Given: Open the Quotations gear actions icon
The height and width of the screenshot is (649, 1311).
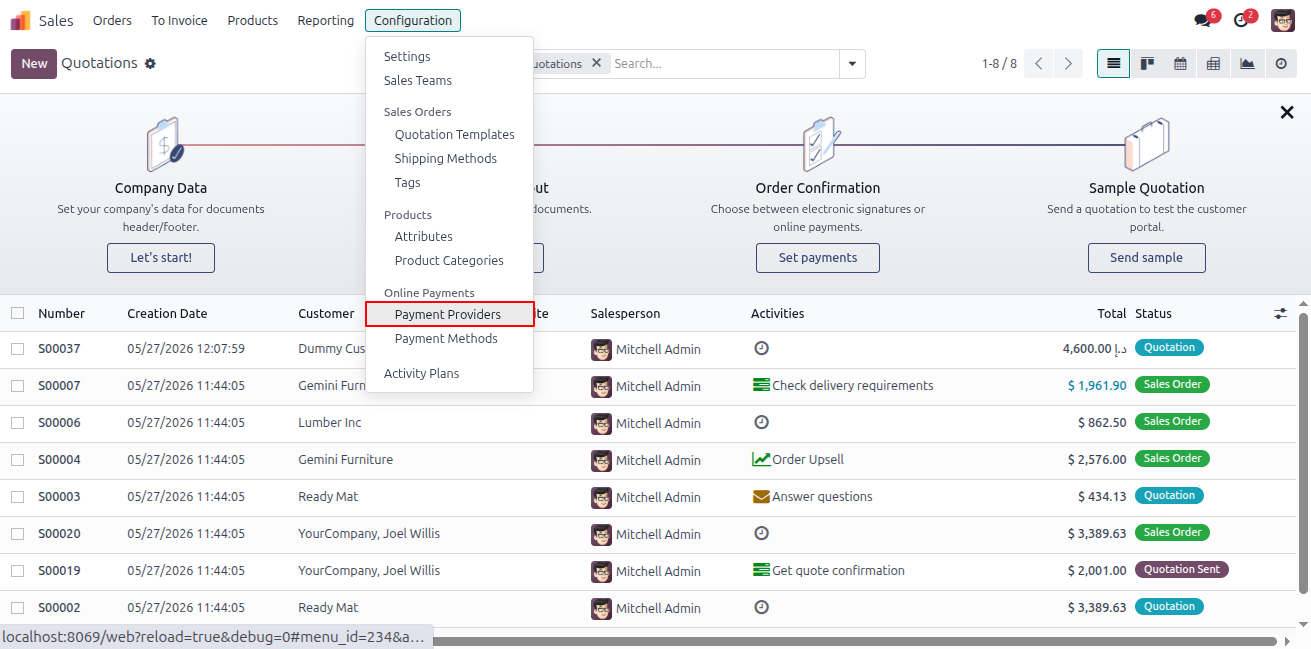Looking at the screenshot, I should click(150, 63).
